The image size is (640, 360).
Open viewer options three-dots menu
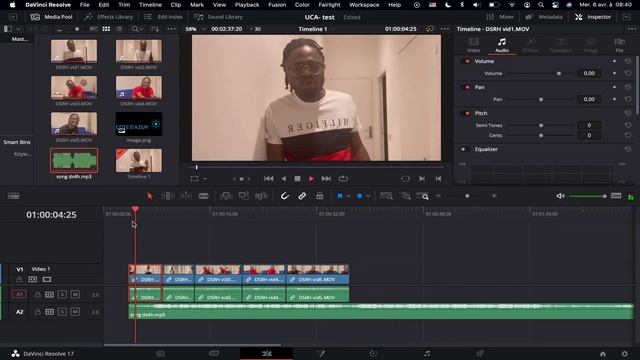tap(445, 29)
